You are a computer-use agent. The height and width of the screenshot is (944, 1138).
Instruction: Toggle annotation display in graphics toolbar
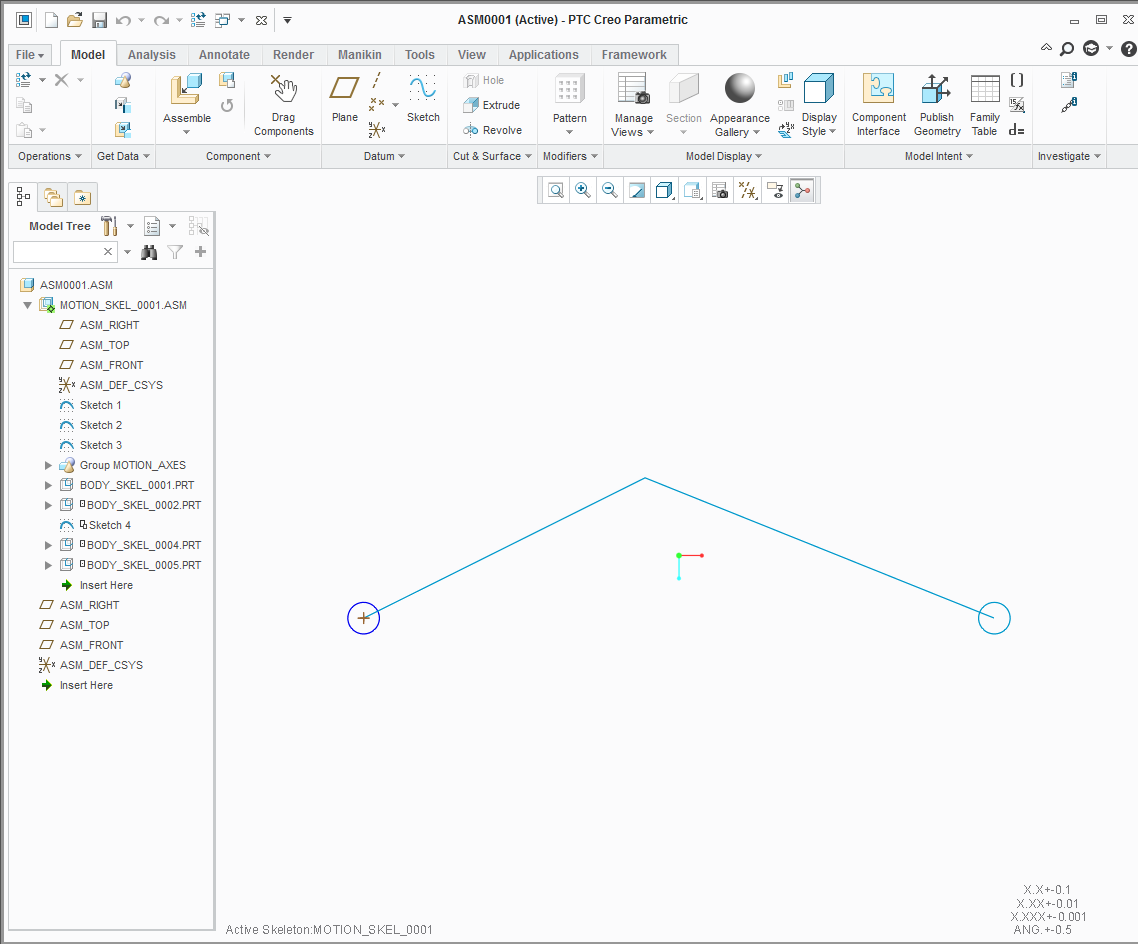[775, 191]
